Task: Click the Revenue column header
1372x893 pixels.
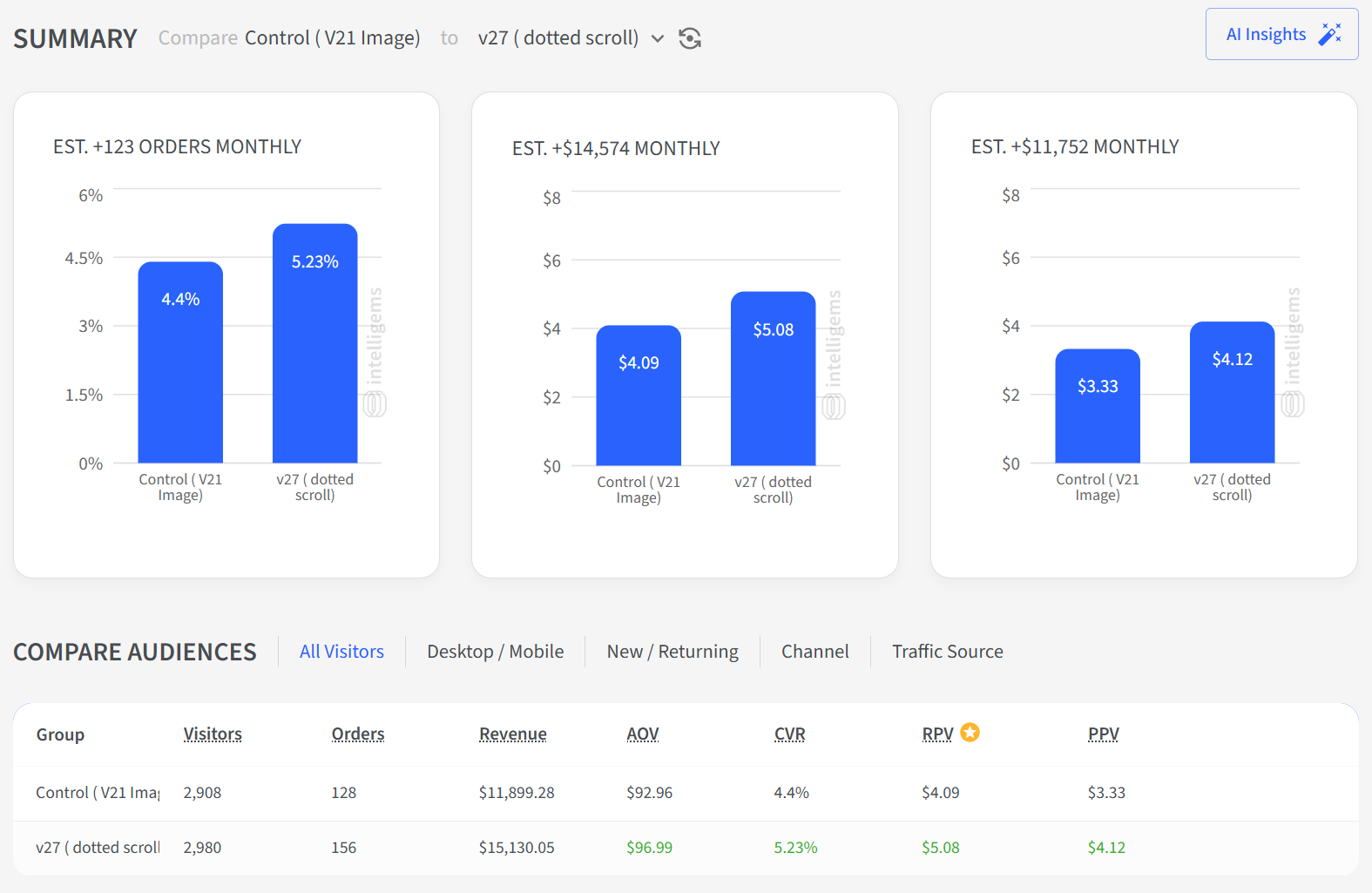Action: (512, 734)
